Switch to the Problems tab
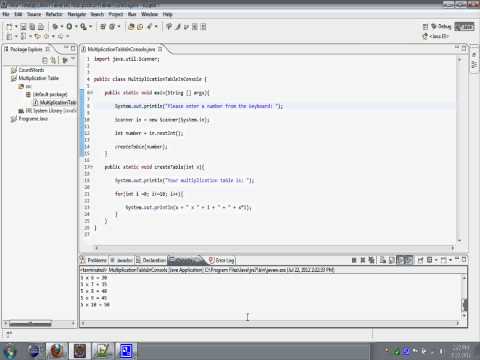Image resolution: width=480 pixels, height=360 pixels. click(x=94, y=260)
